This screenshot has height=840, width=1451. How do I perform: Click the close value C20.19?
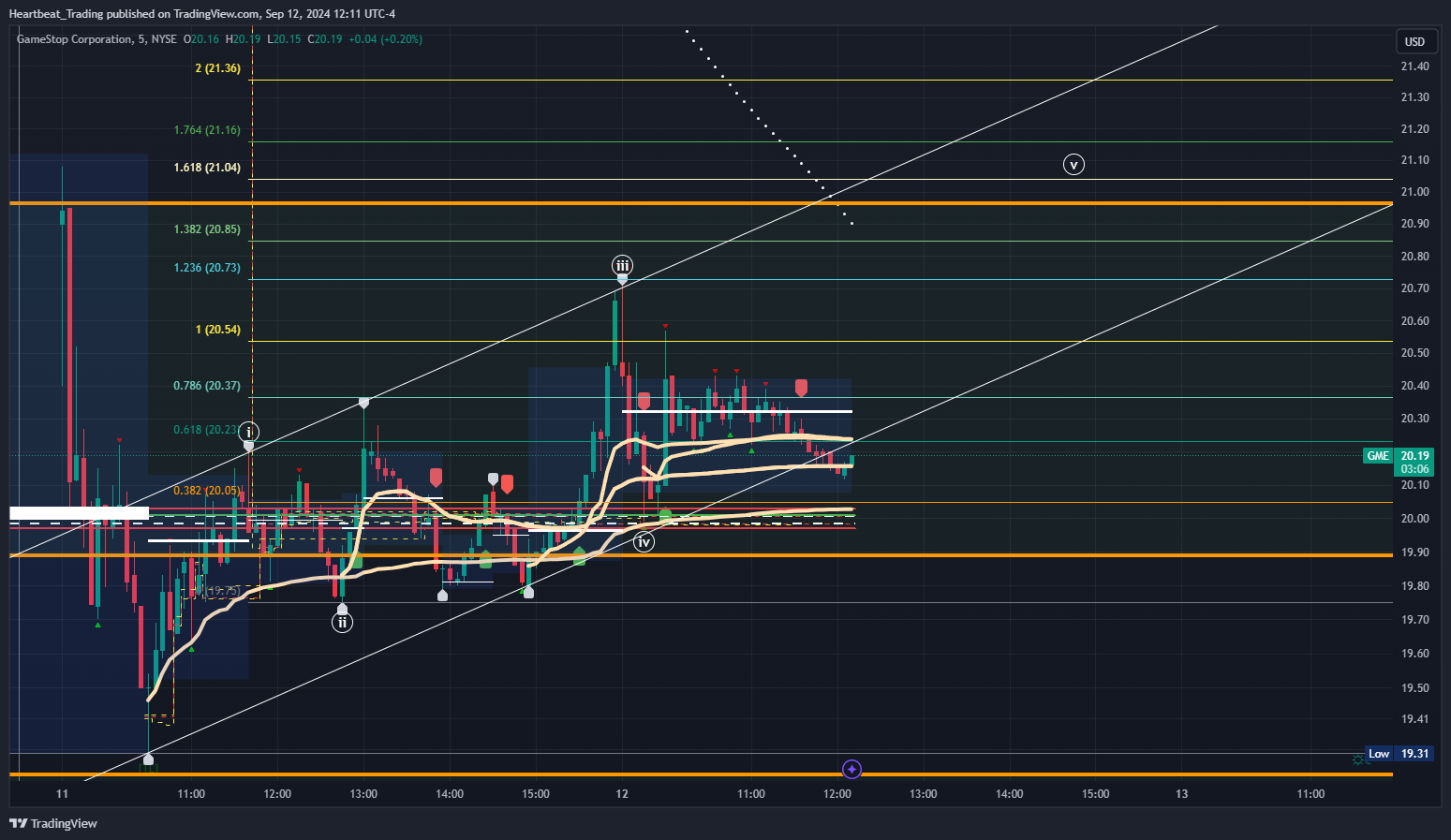click(x=324, y=39)
